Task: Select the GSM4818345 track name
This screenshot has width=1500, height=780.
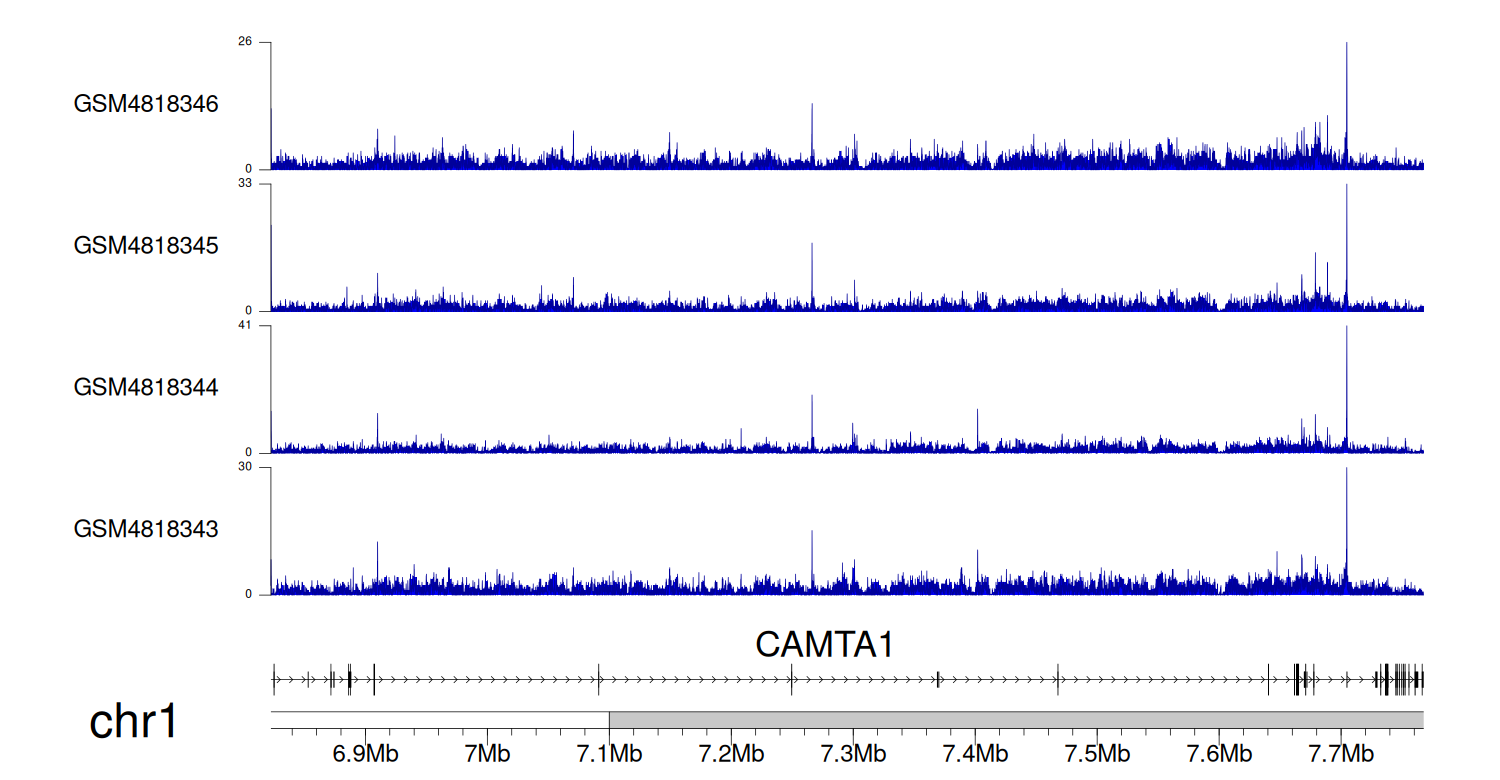Action: 146,245
